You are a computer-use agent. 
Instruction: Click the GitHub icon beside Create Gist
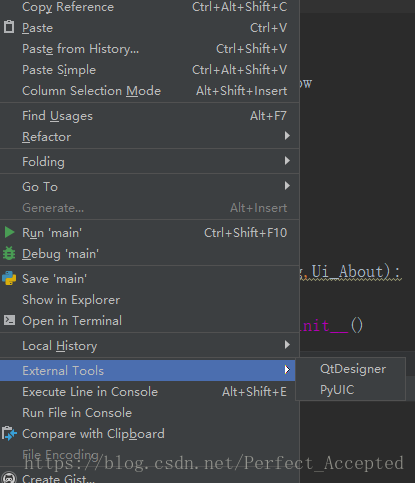coord(9,478)
